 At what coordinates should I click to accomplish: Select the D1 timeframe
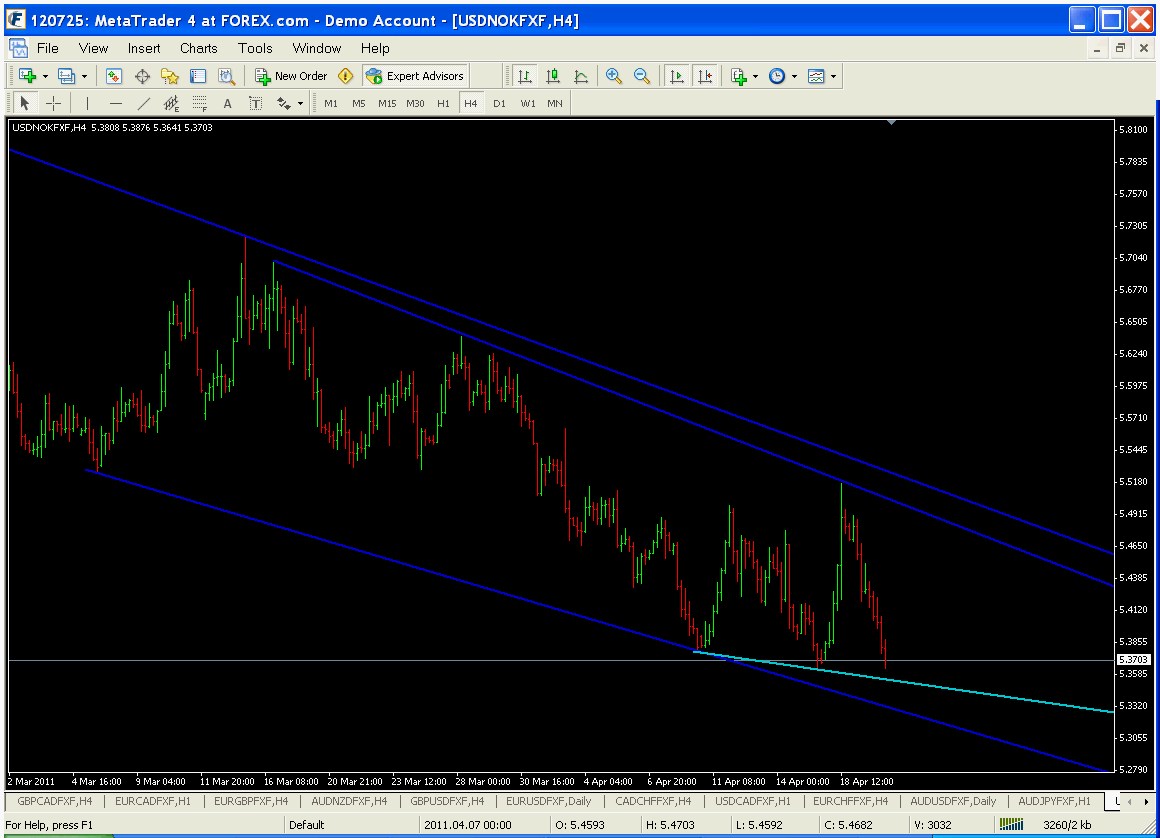coord(499,103)
